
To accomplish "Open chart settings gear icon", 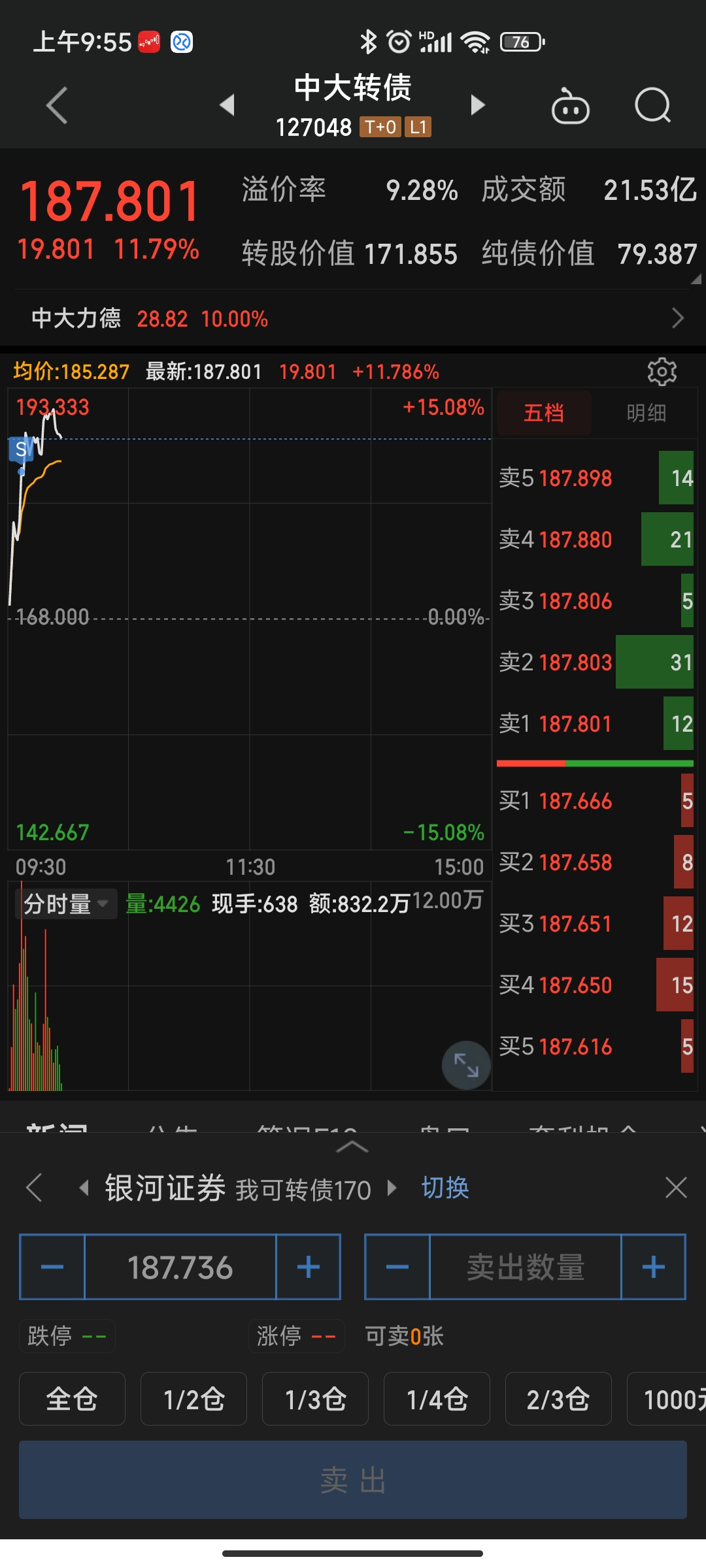I will click(662, 372).
